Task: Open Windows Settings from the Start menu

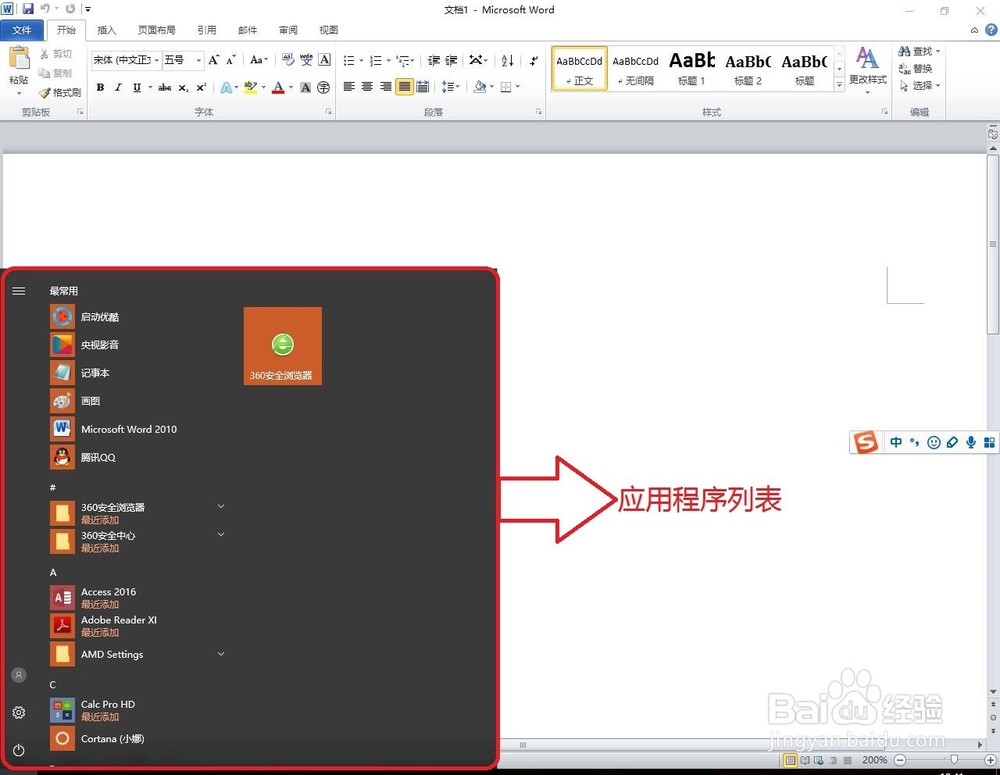Action: tap(18, 712)
